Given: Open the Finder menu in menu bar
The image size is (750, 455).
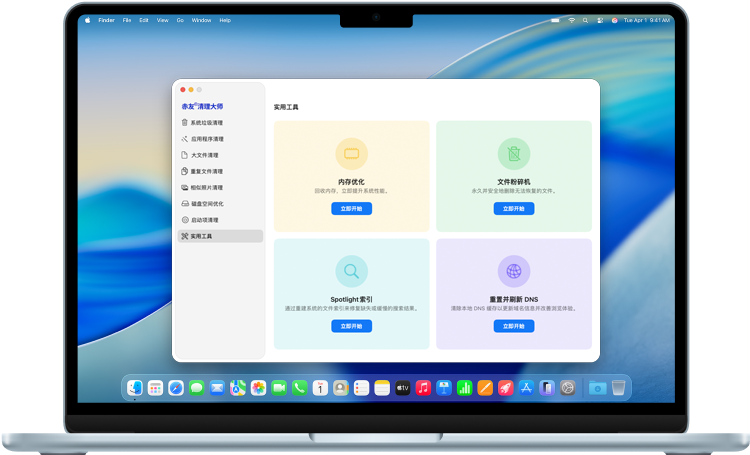Looking at the screenshot, I should click(106, 20).
